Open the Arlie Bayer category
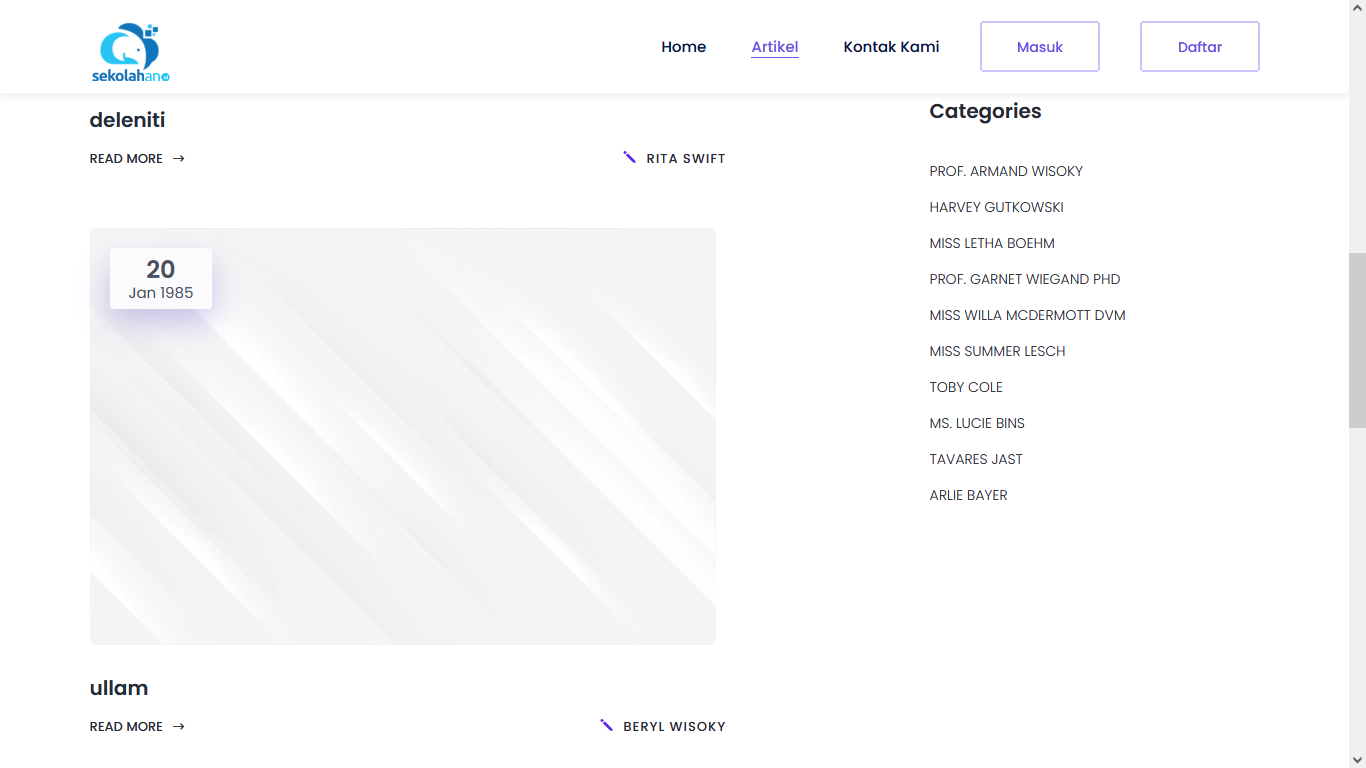Viewport: 1366px width, 768px height. point(968,495)
